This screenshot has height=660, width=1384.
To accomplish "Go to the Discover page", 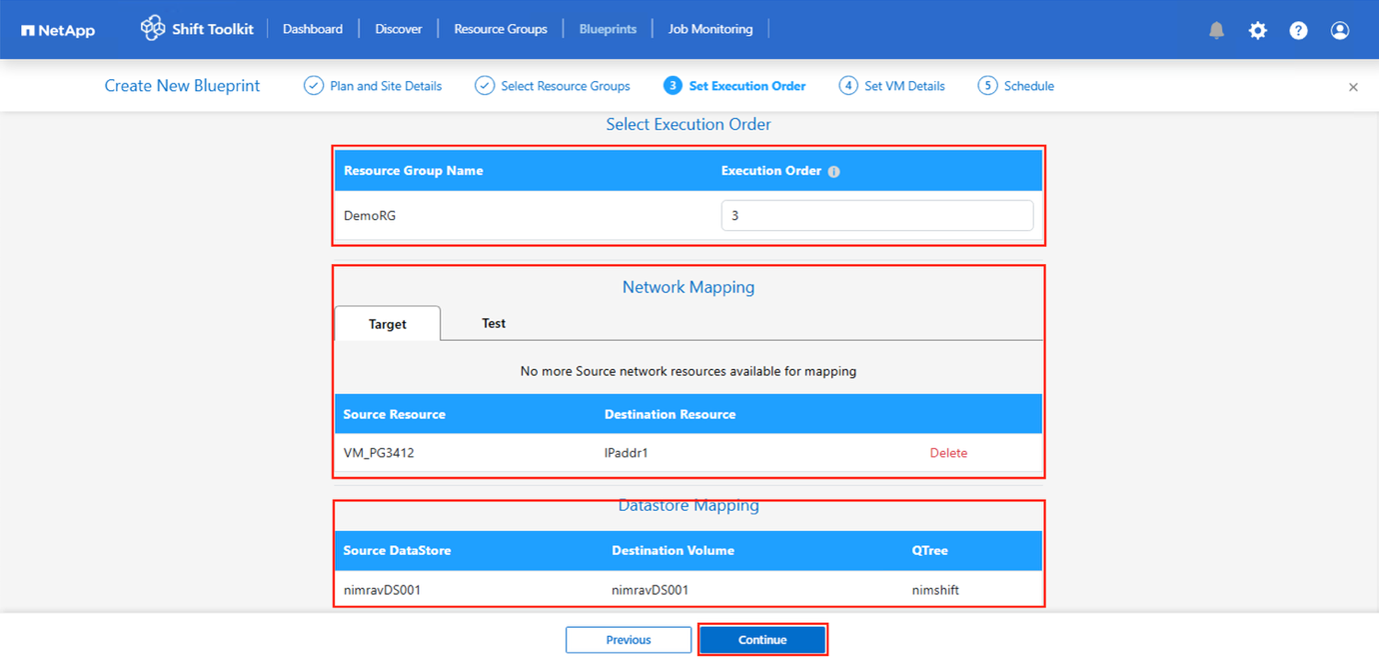I will point(398,29).
